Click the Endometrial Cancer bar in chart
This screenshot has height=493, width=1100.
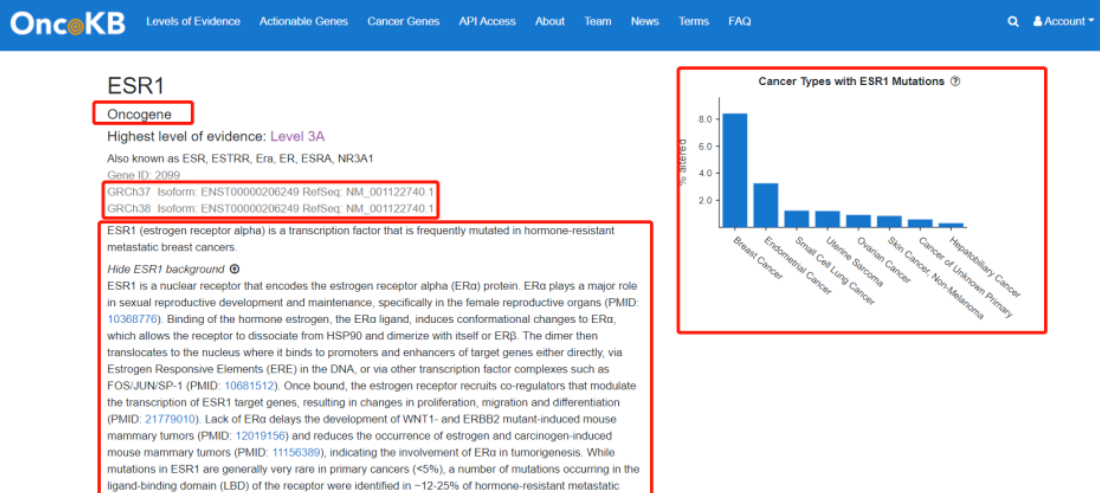(765, 205)
